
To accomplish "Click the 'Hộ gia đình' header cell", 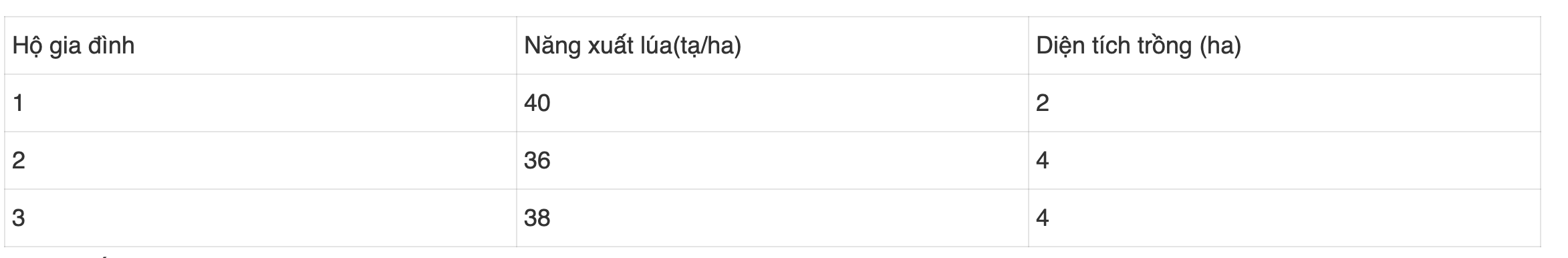I will [261, 45].
